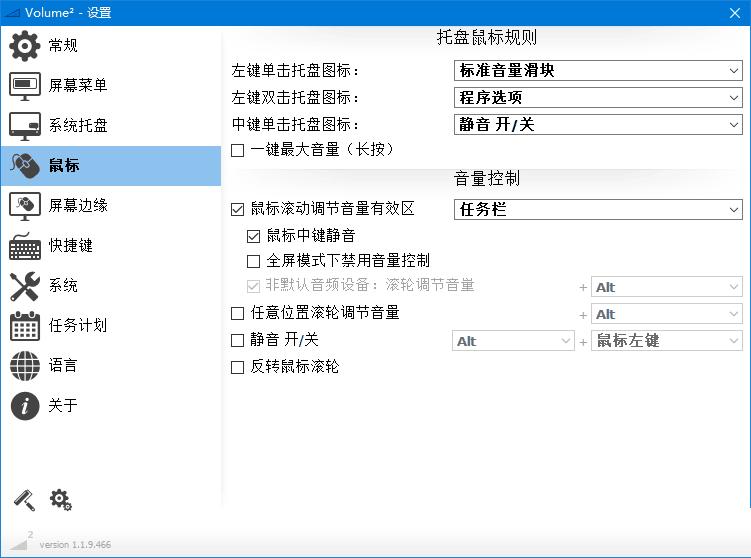Image resolution: width=751 pixels, height=558 pixels.
Task: Open the 快捷键 keyboard icon
Action: [25, 246]
